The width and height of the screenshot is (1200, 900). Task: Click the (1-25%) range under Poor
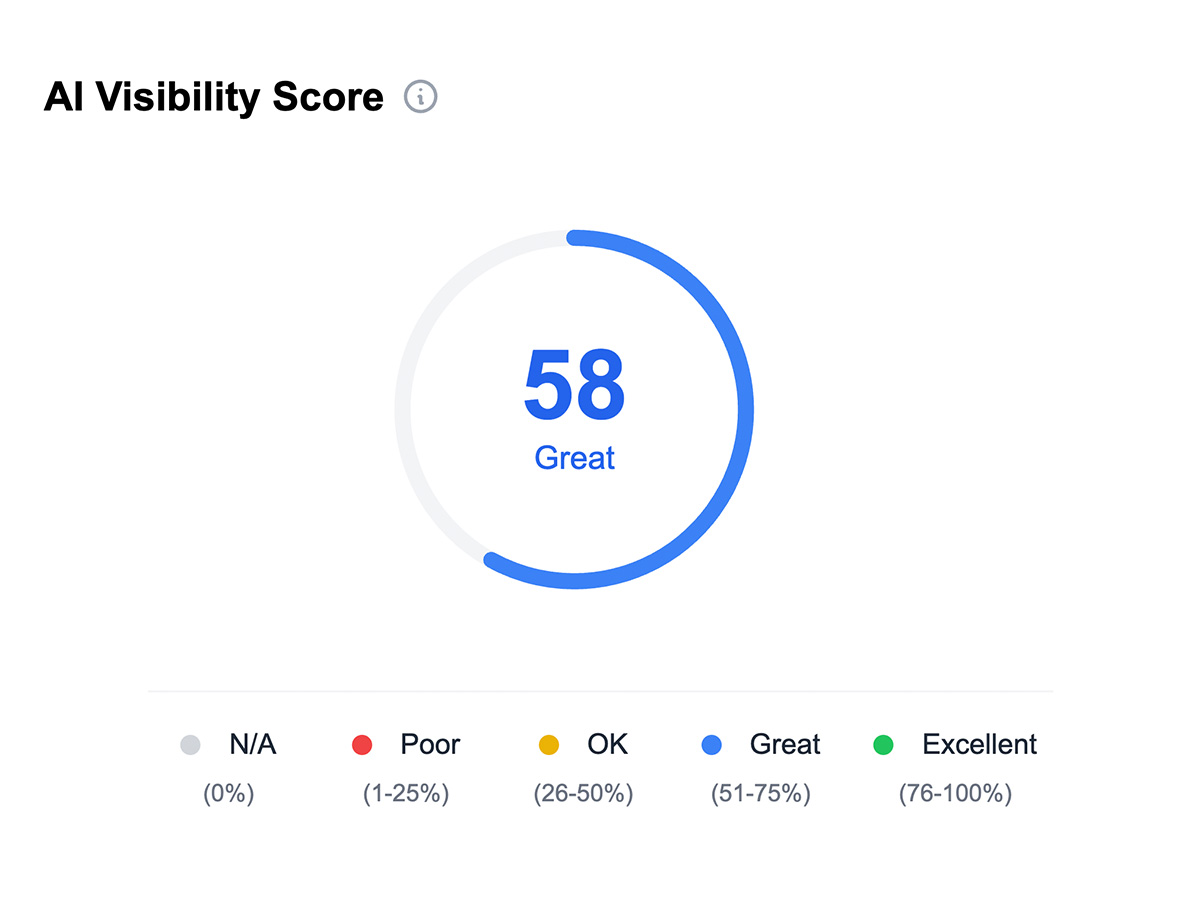click(404, 794)
